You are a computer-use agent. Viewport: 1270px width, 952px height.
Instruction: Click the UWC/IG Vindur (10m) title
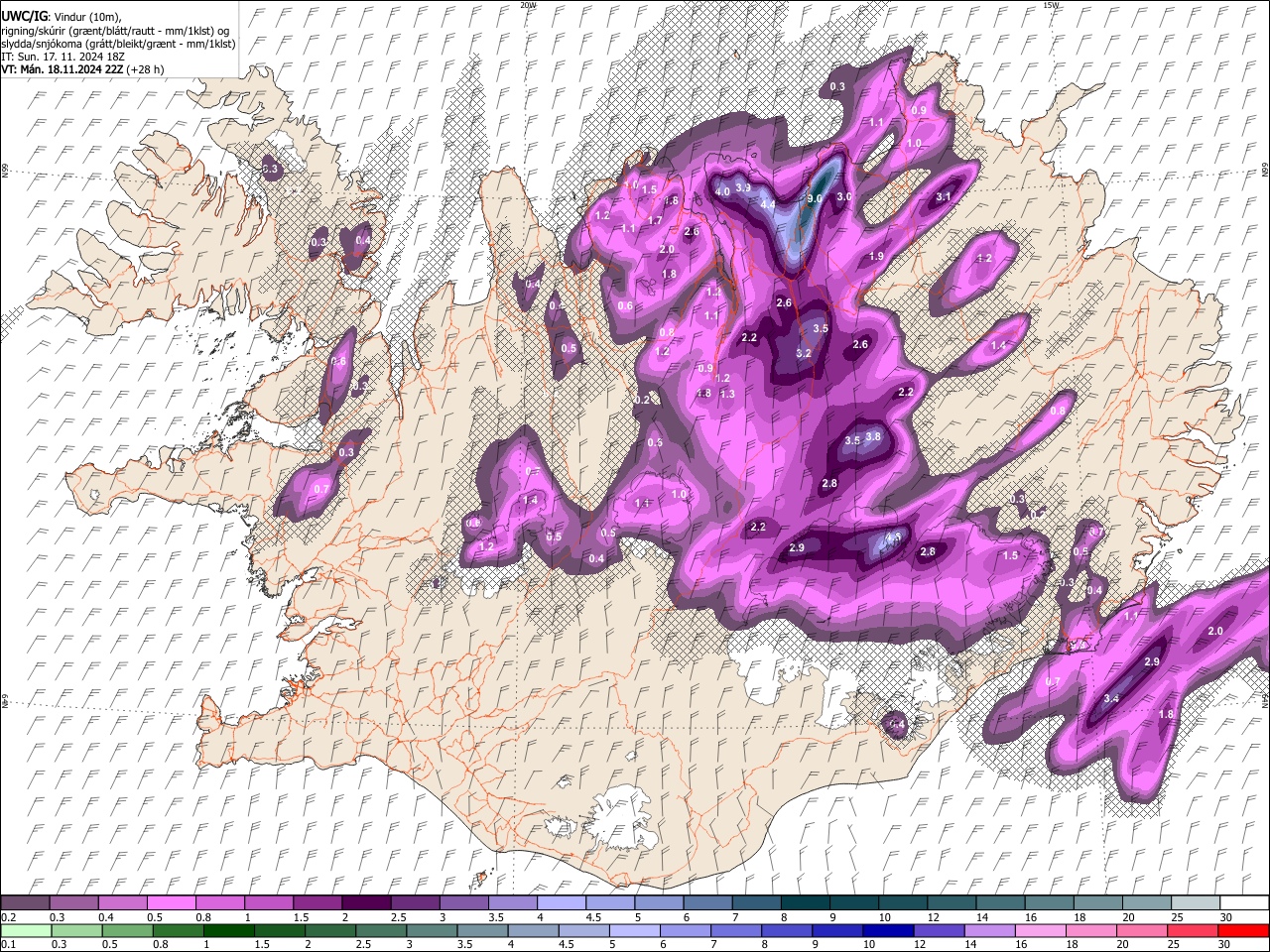[x=61, y=16]
